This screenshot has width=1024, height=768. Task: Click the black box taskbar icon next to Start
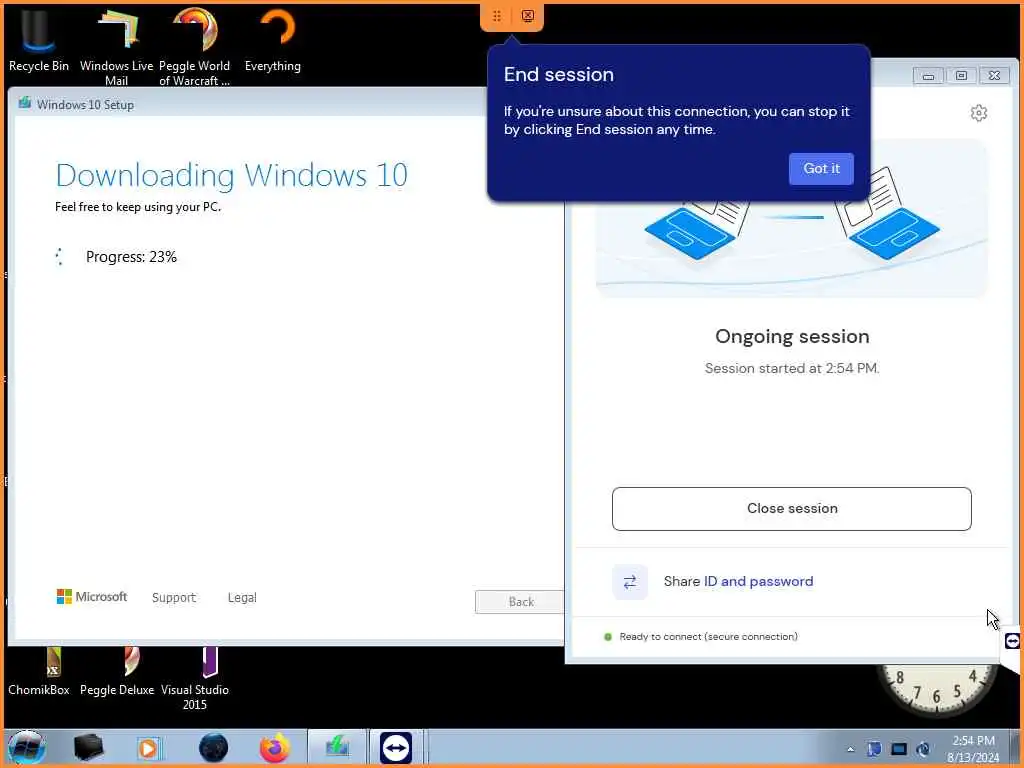pos(88,748)
